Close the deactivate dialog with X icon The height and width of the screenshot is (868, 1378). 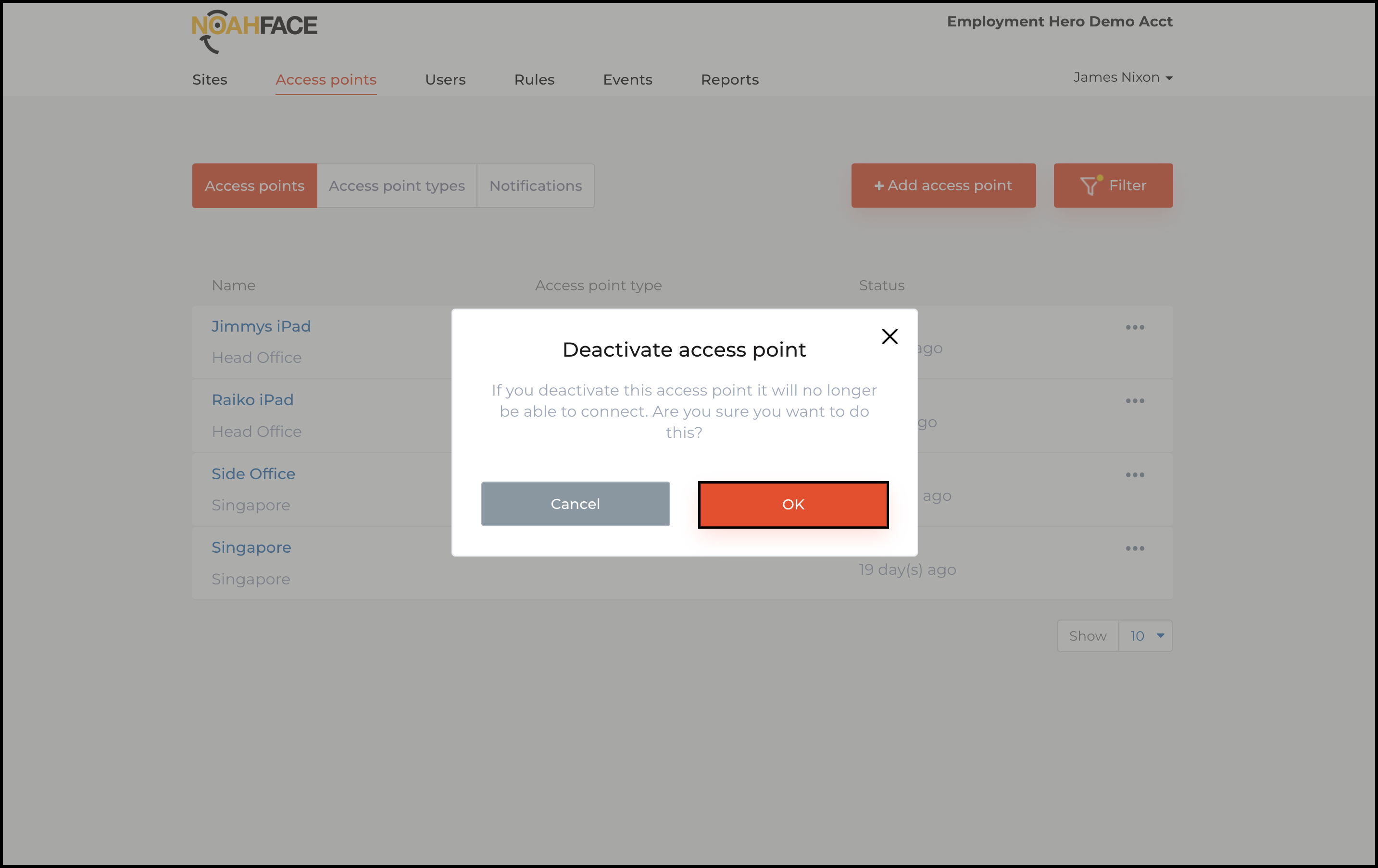889,336
